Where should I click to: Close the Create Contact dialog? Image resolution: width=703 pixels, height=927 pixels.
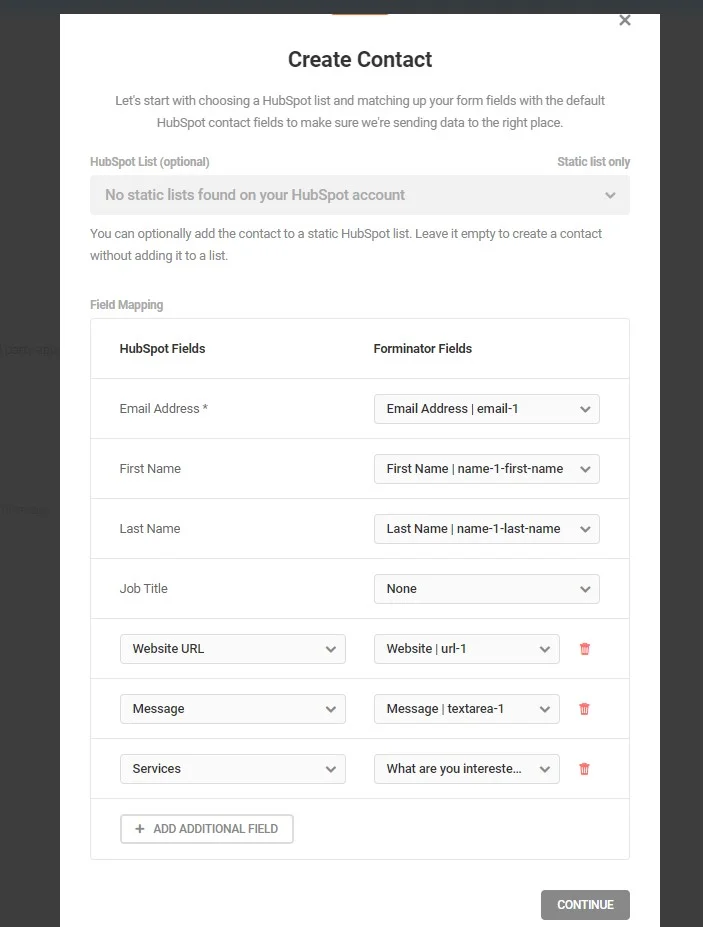point(624,21)
